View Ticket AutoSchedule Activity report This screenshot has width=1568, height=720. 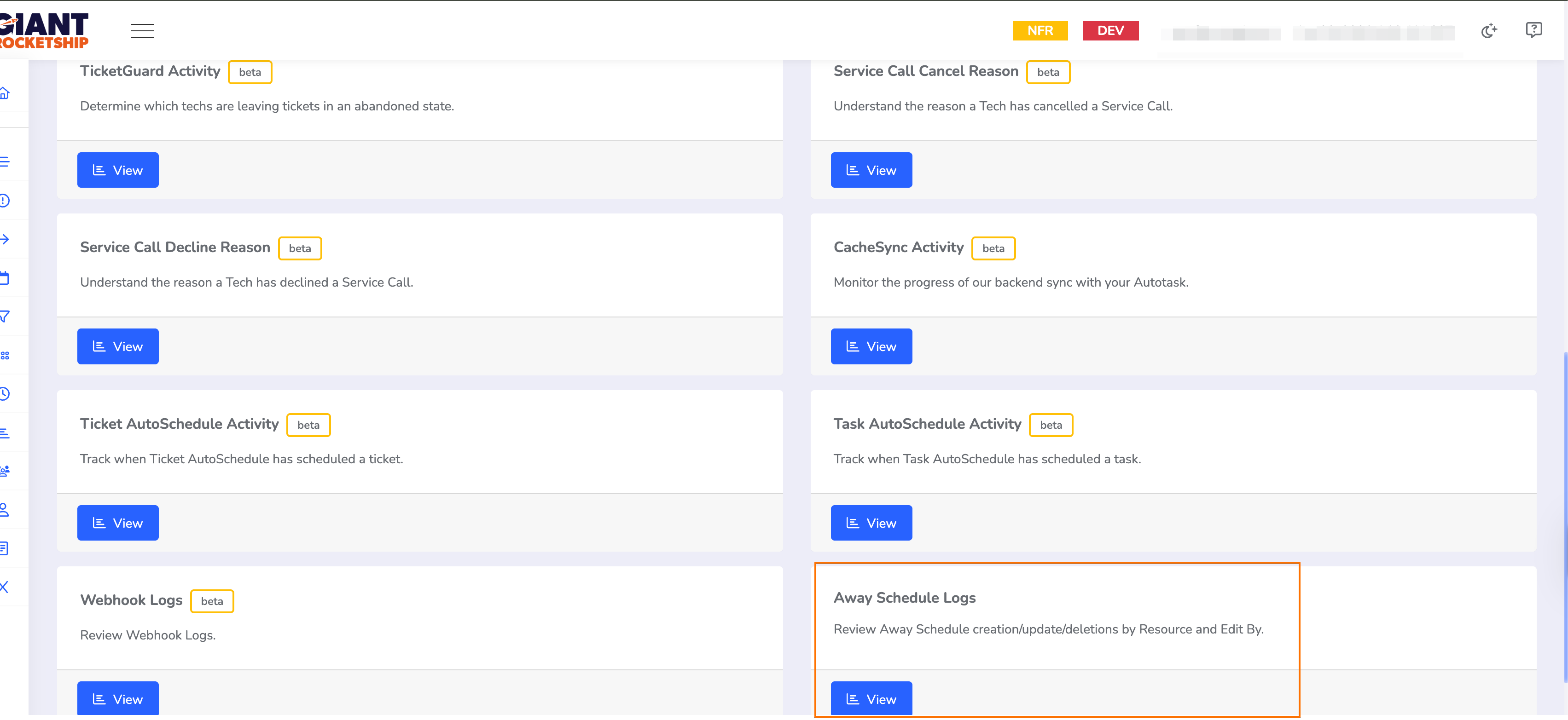(117, 523)
